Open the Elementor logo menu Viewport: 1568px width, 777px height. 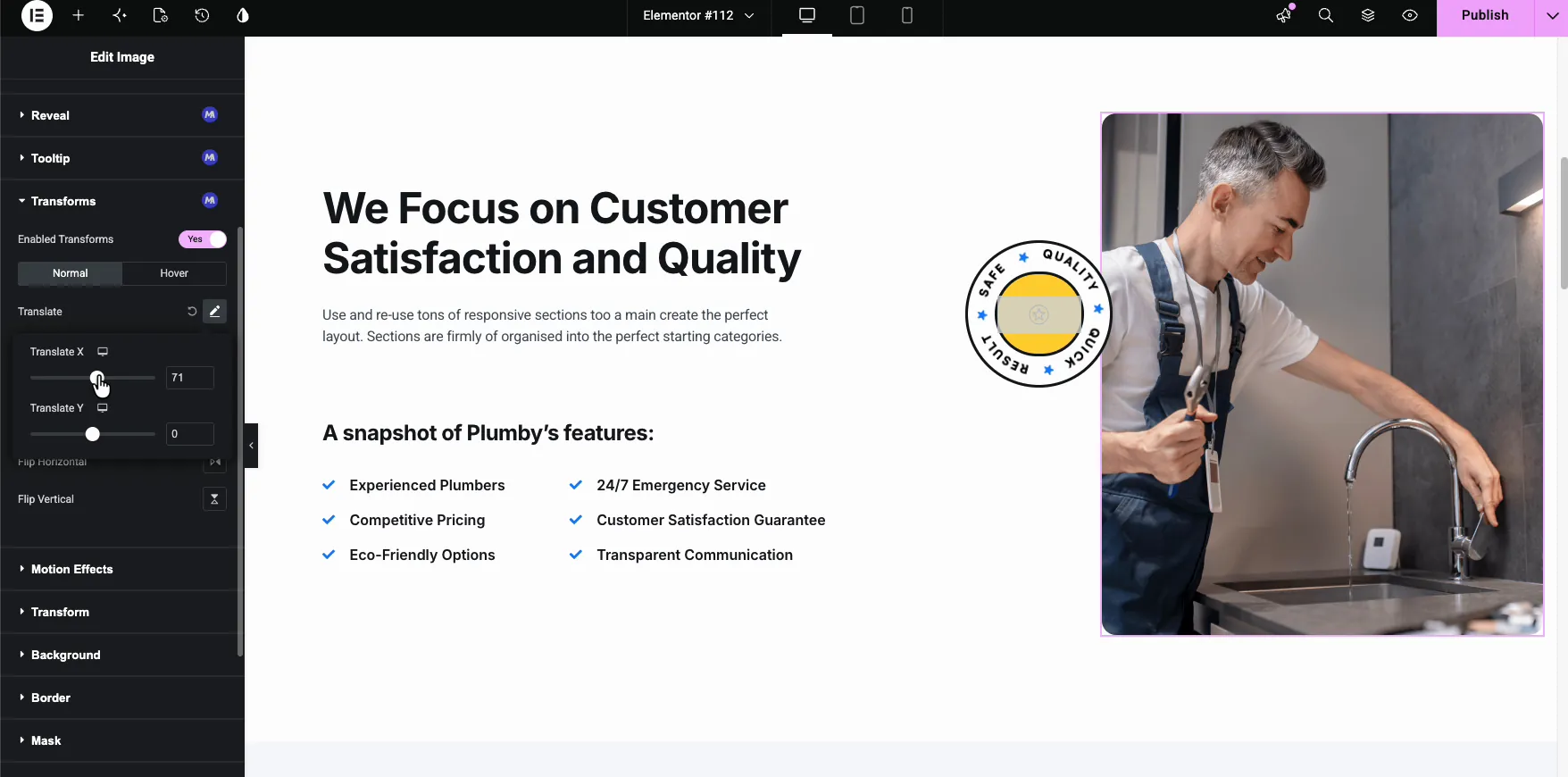point(37,15)
